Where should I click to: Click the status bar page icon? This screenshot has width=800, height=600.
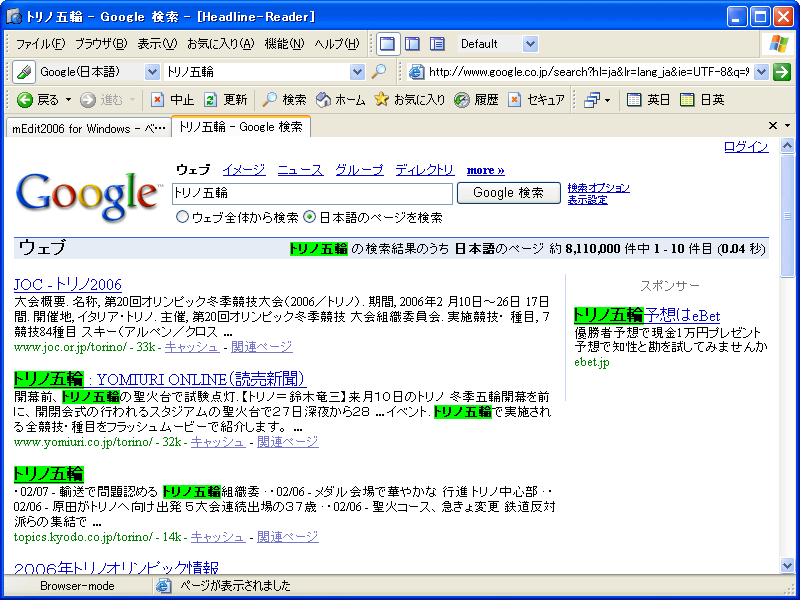[x=163, y=586]
